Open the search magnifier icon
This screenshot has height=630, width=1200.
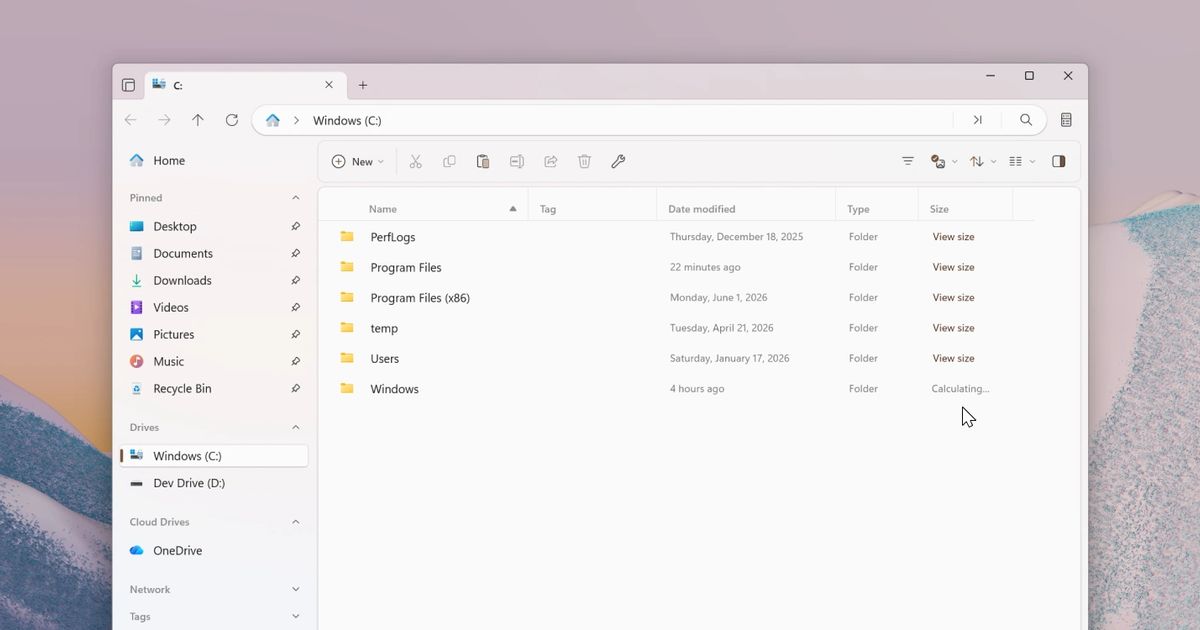pos(1026,120)
